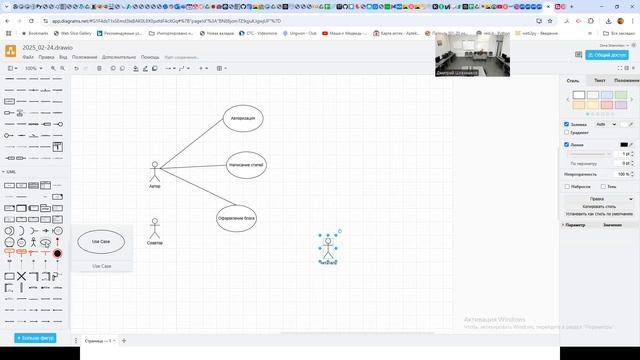
Task: Open the 100% zoom level dropdown
Action: [33, 69]
